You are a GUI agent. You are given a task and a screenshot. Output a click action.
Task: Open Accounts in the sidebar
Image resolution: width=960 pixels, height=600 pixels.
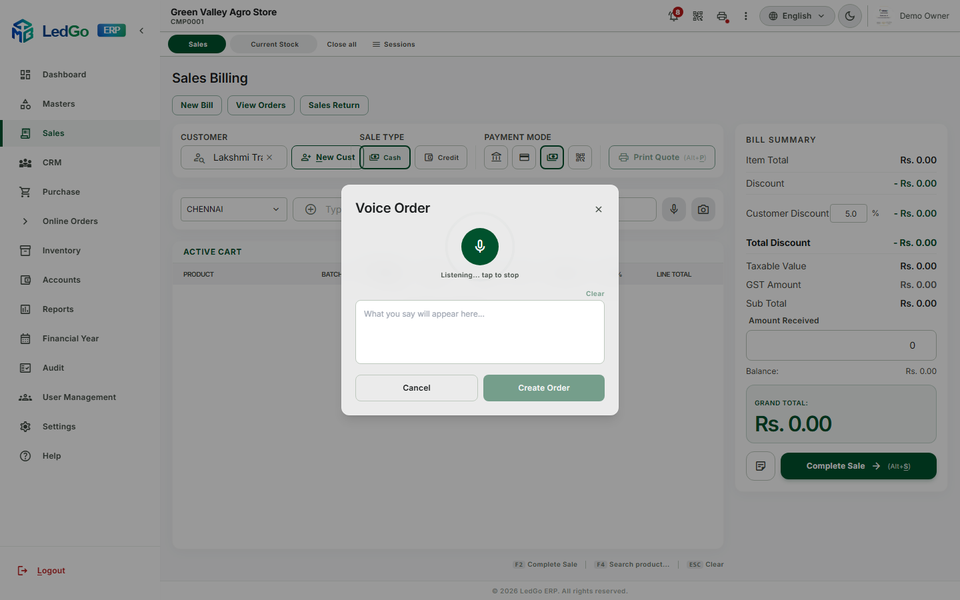[80, 280]
